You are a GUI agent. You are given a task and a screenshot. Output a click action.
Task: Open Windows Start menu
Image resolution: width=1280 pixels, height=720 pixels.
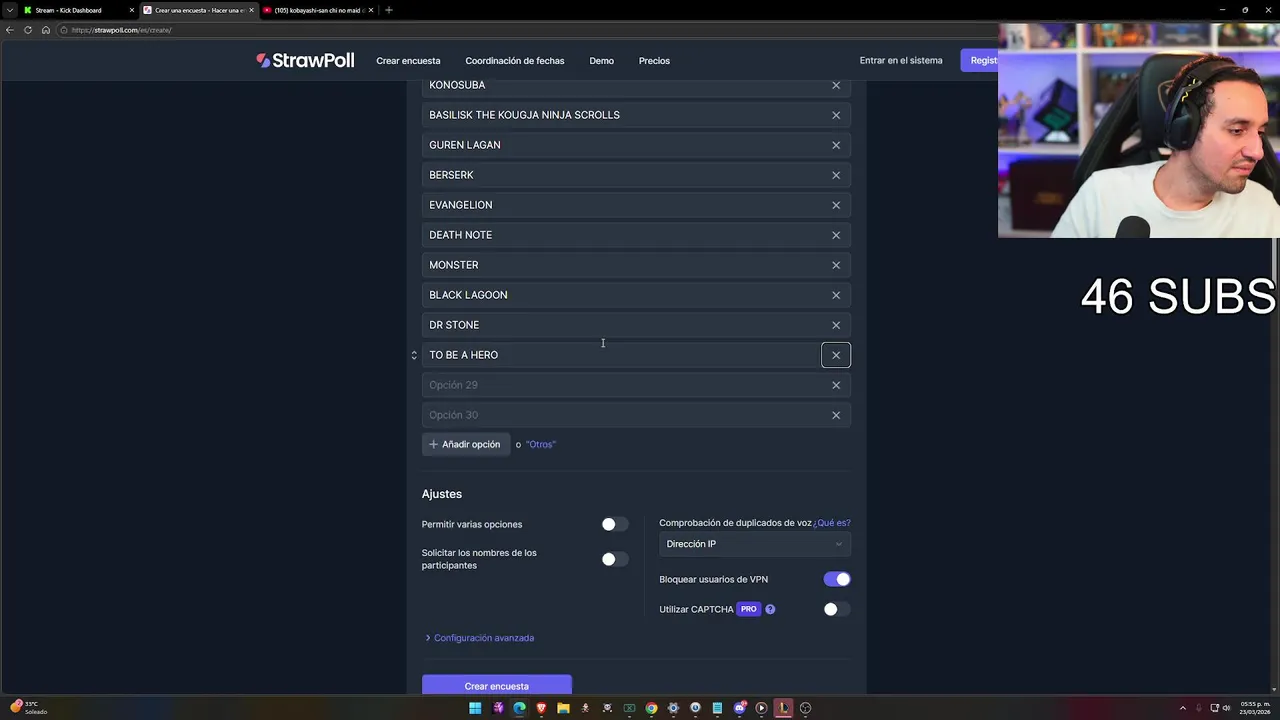pyautogui.click(x=475, y=708)
